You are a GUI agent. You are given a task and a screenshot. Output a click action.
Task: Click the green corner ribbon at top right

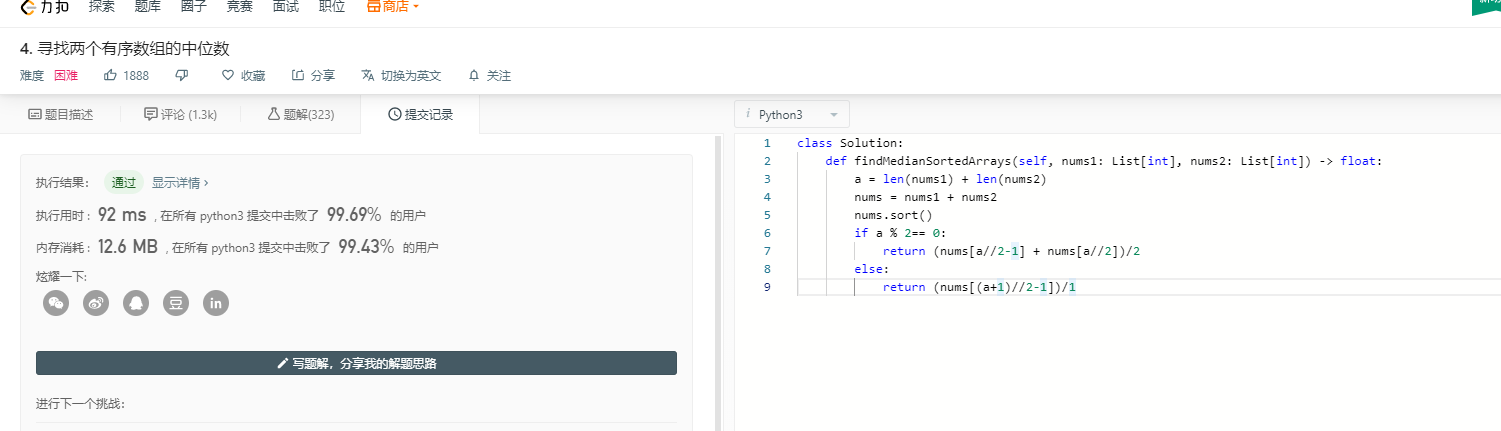[x=1486, y=6]
